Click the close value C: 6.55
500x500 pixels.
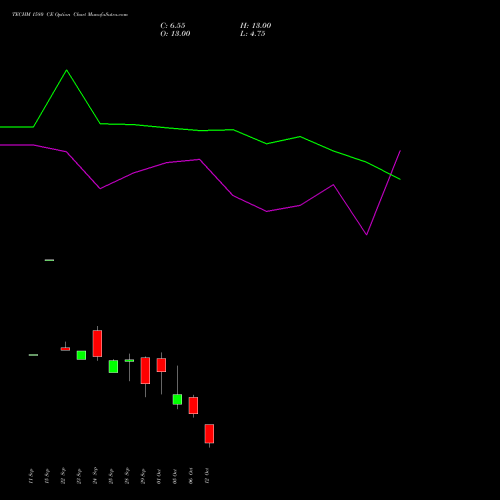pyautogui.click(x=173, y=25)
